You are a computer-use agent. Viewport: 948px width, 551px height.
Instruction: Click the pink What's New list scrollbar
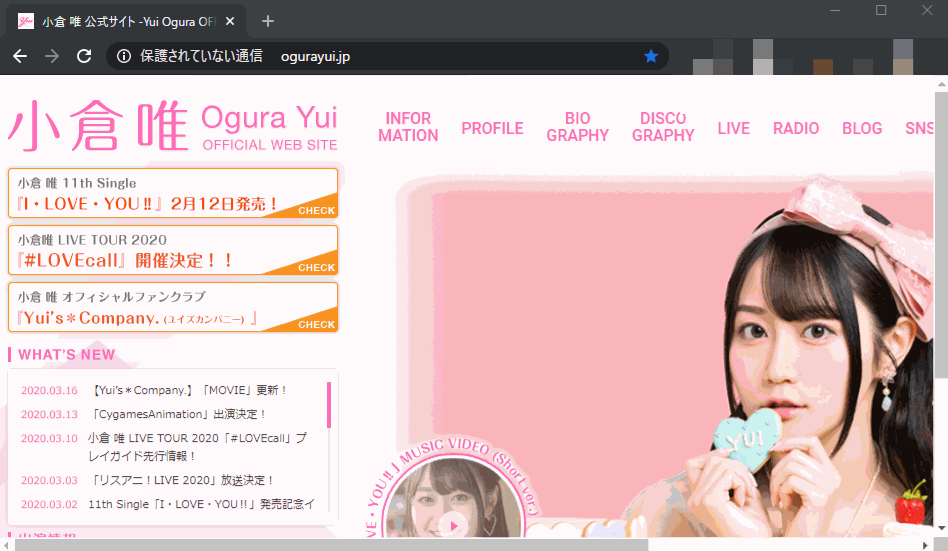click(329, 405)
